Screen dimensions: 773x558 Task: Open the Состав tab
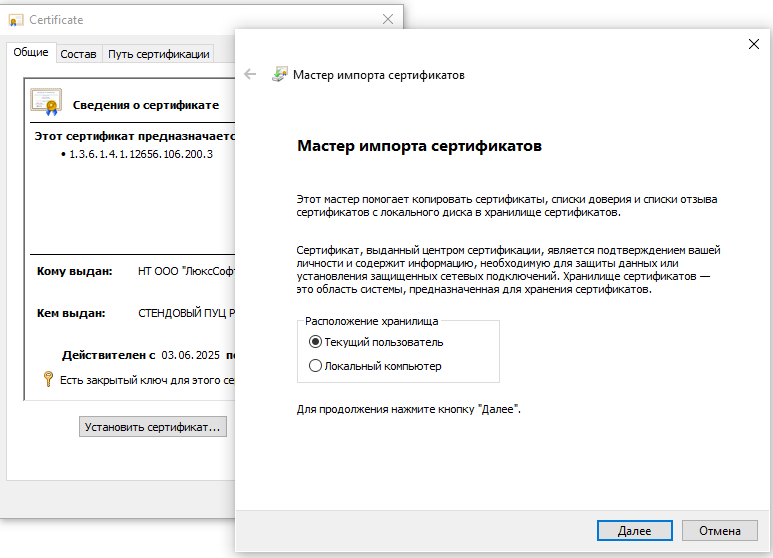pos(78,54)
